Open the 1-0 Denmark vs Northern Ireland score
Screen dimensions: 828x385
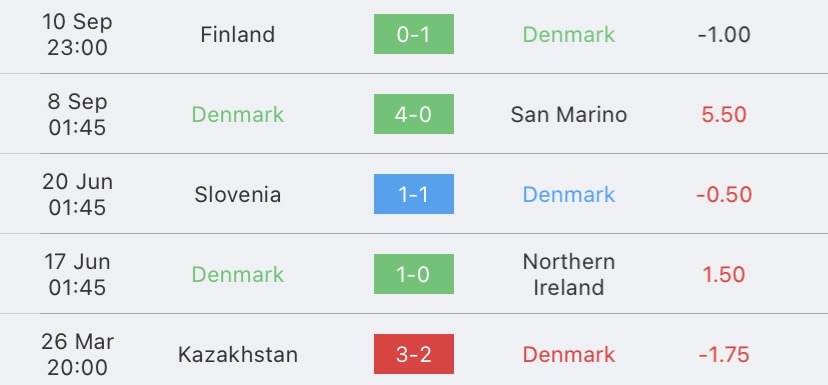coord(413,274)
